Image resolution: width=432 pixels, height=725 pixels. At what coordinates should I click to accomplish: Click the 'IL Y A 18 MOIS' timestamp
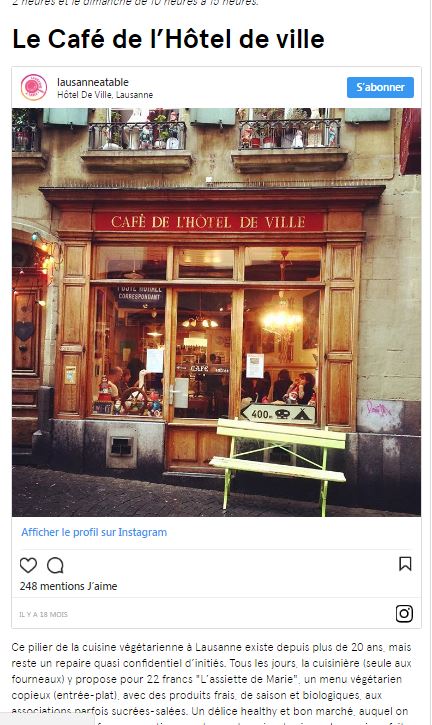pyautogui.click(x=43, y=614)
